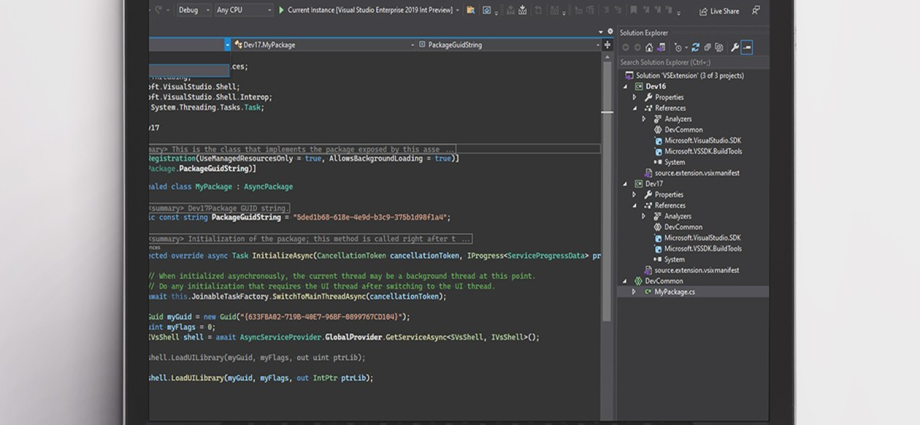Click Solution Explorer Forward arrow icon

(x=637, y=48)
